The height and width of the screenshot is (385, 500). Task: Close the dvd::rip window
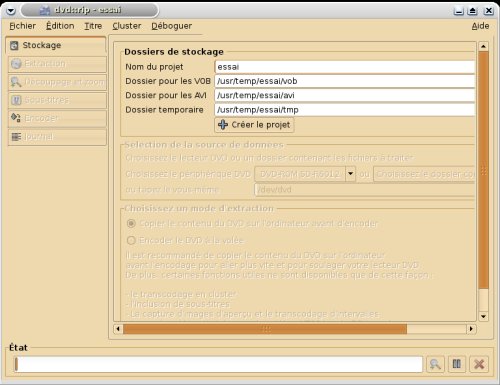pos(489,11)
